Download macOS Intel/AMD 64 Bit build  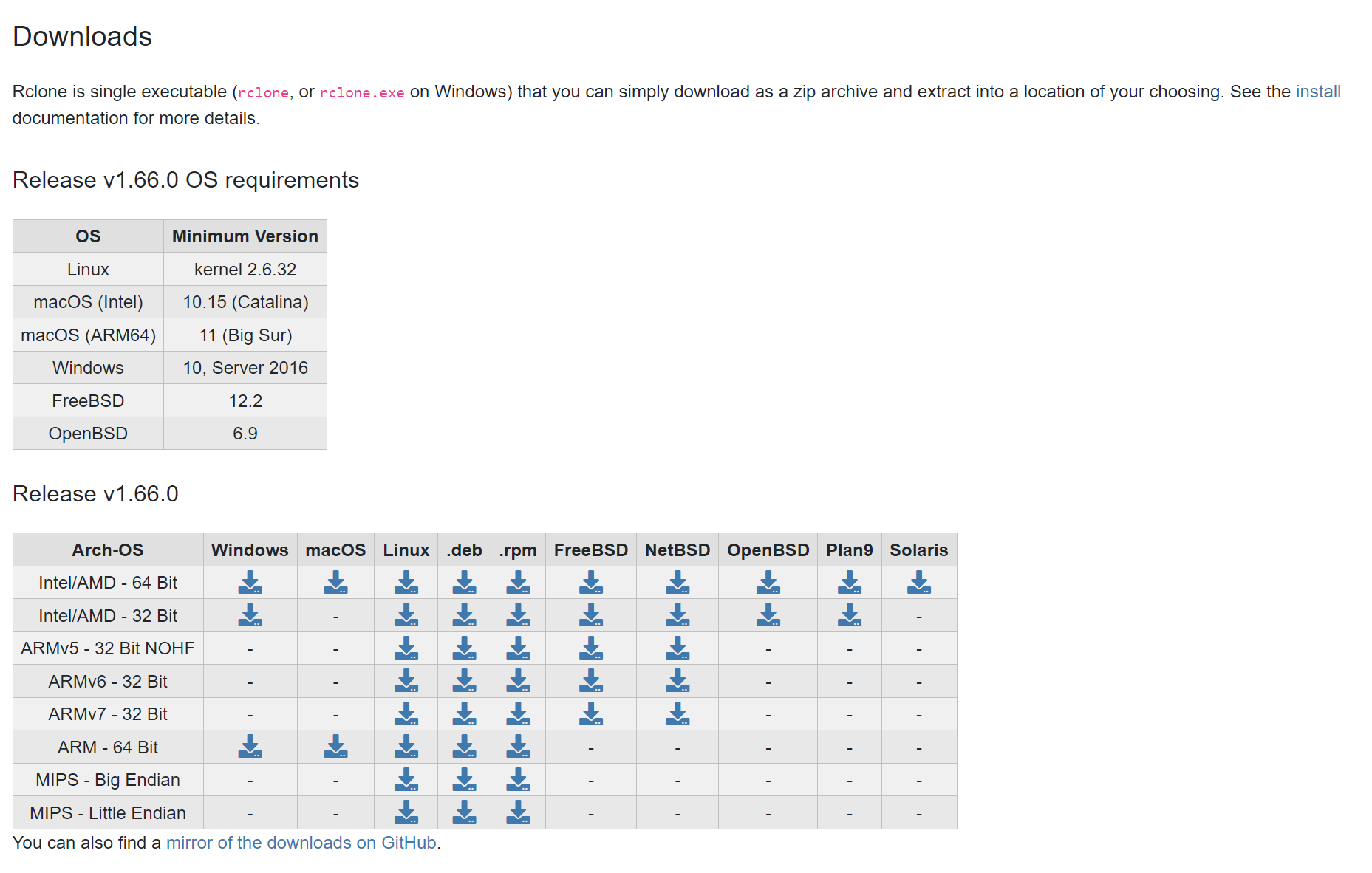[x=335, y=583]
